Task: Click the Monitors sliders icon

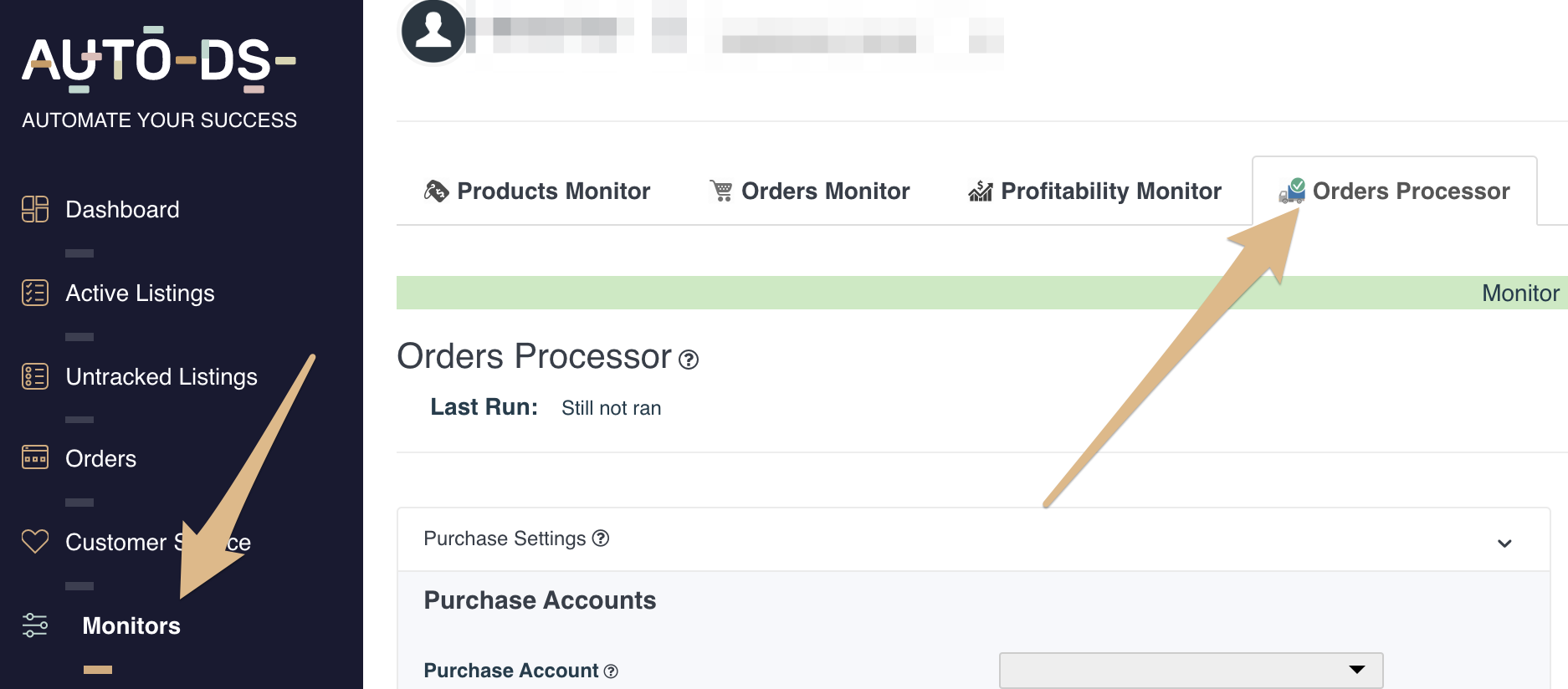Action: pos(35,625)
